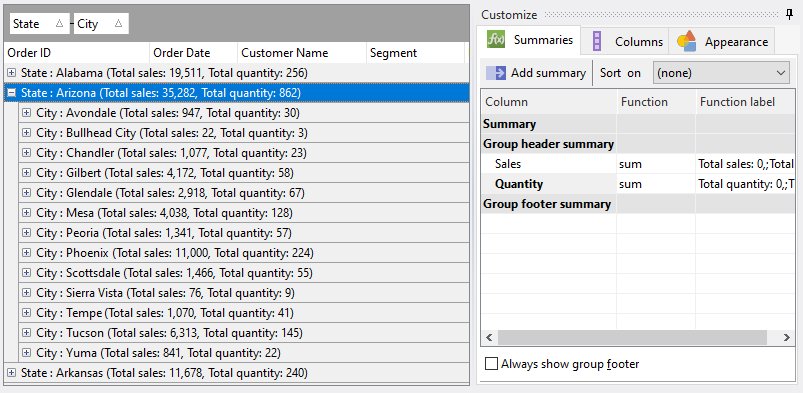Expand the City : Chandler group
This screenshot has width=803, height=393.
(x=27, y=153)
